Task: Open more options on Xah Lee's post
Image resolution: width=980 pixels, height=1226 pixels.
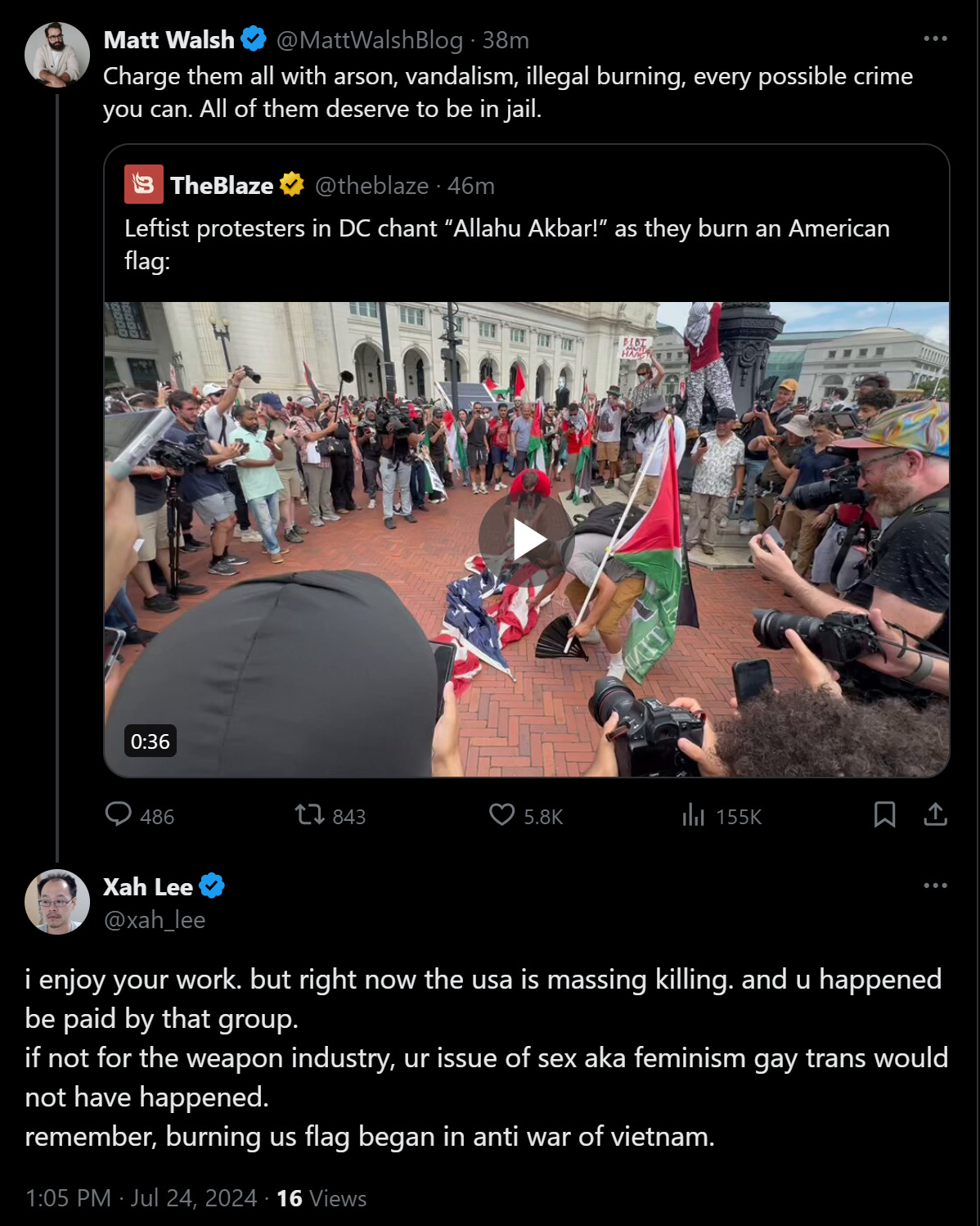Action: click(x=935, y=886)
